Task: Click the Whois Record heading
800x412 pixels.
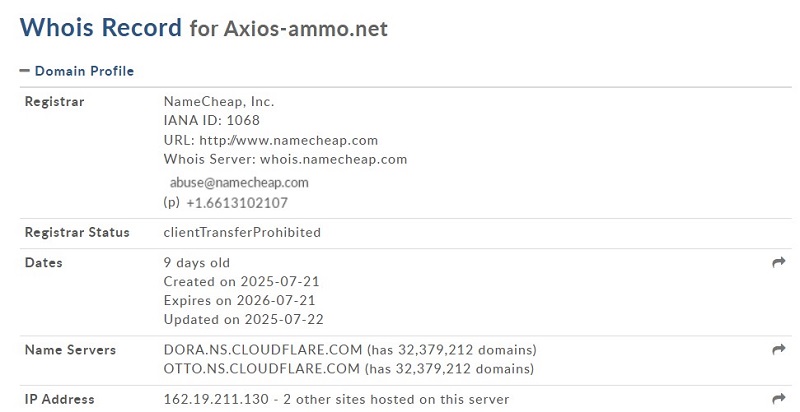Action: [101, 27]
